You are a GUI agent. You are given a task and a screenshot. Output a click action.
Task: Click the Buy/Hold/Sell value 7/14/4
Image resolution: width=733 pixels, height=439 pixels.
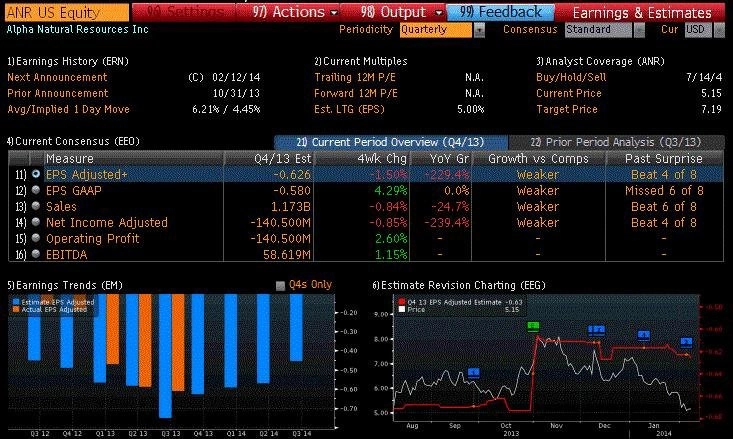(x=704, y=77)
